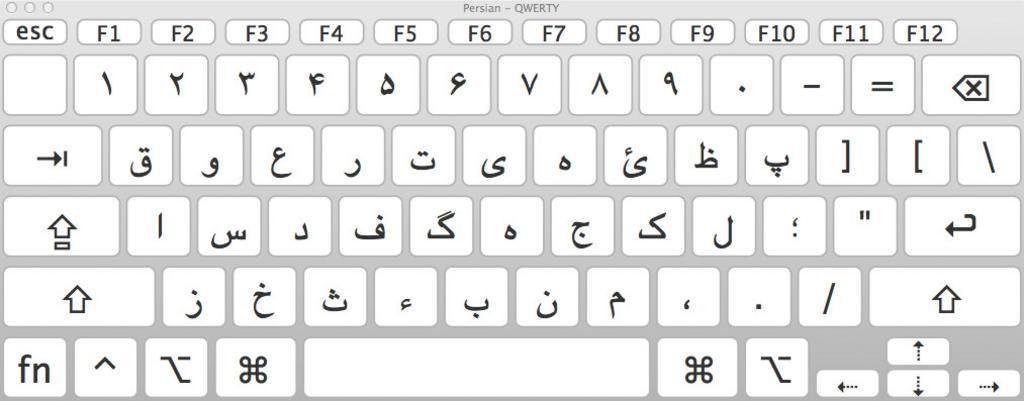Toggle the left shift key
The width and height of the screenshot is (1024, 401).
tap(79, 297)
